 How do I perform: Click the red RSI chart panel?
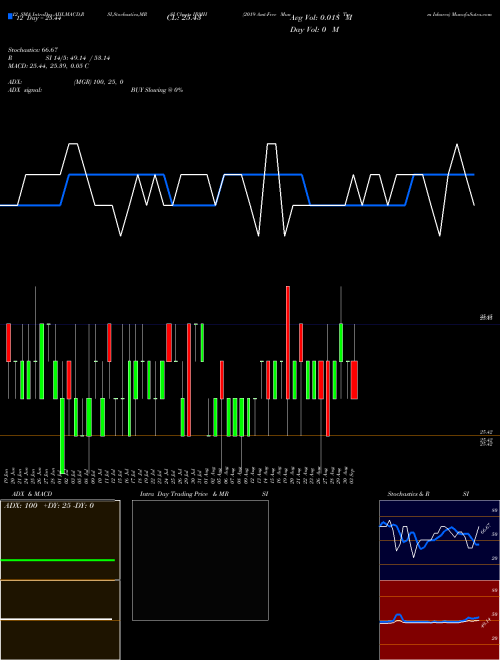click(x=439, y=620)
